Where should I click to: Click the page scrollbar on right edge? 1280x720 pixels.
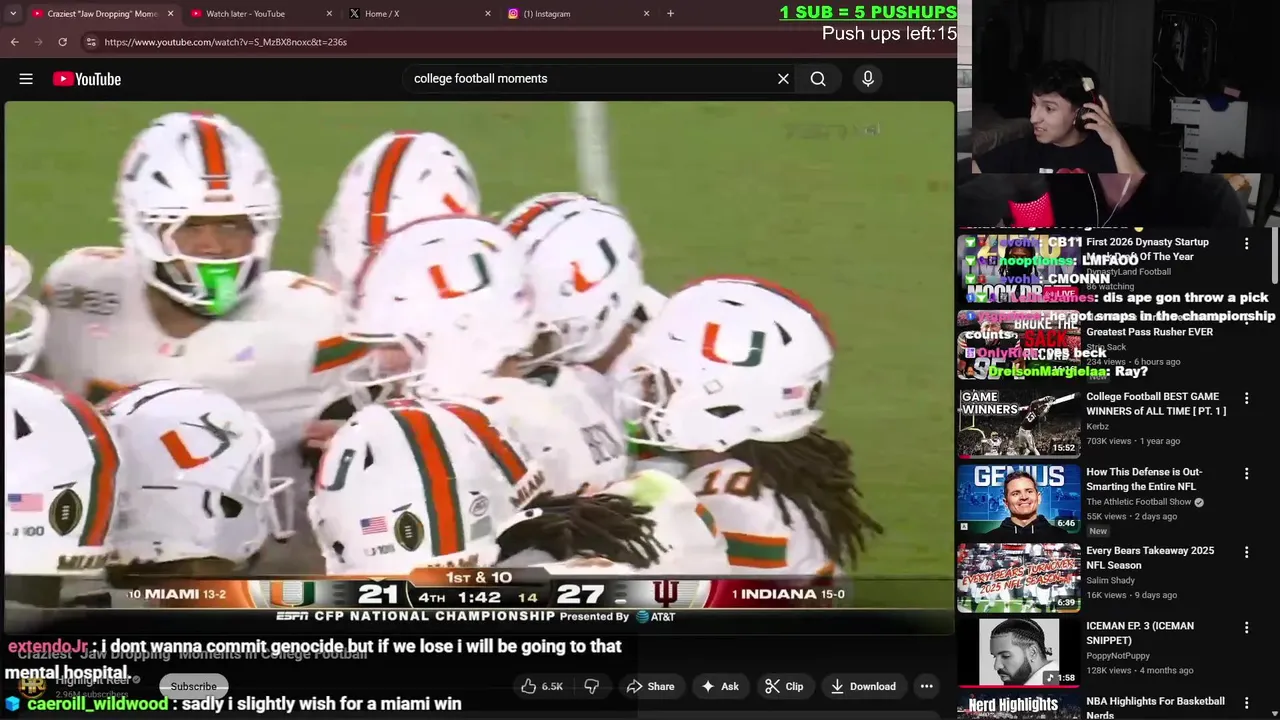tap(1275, 255)
